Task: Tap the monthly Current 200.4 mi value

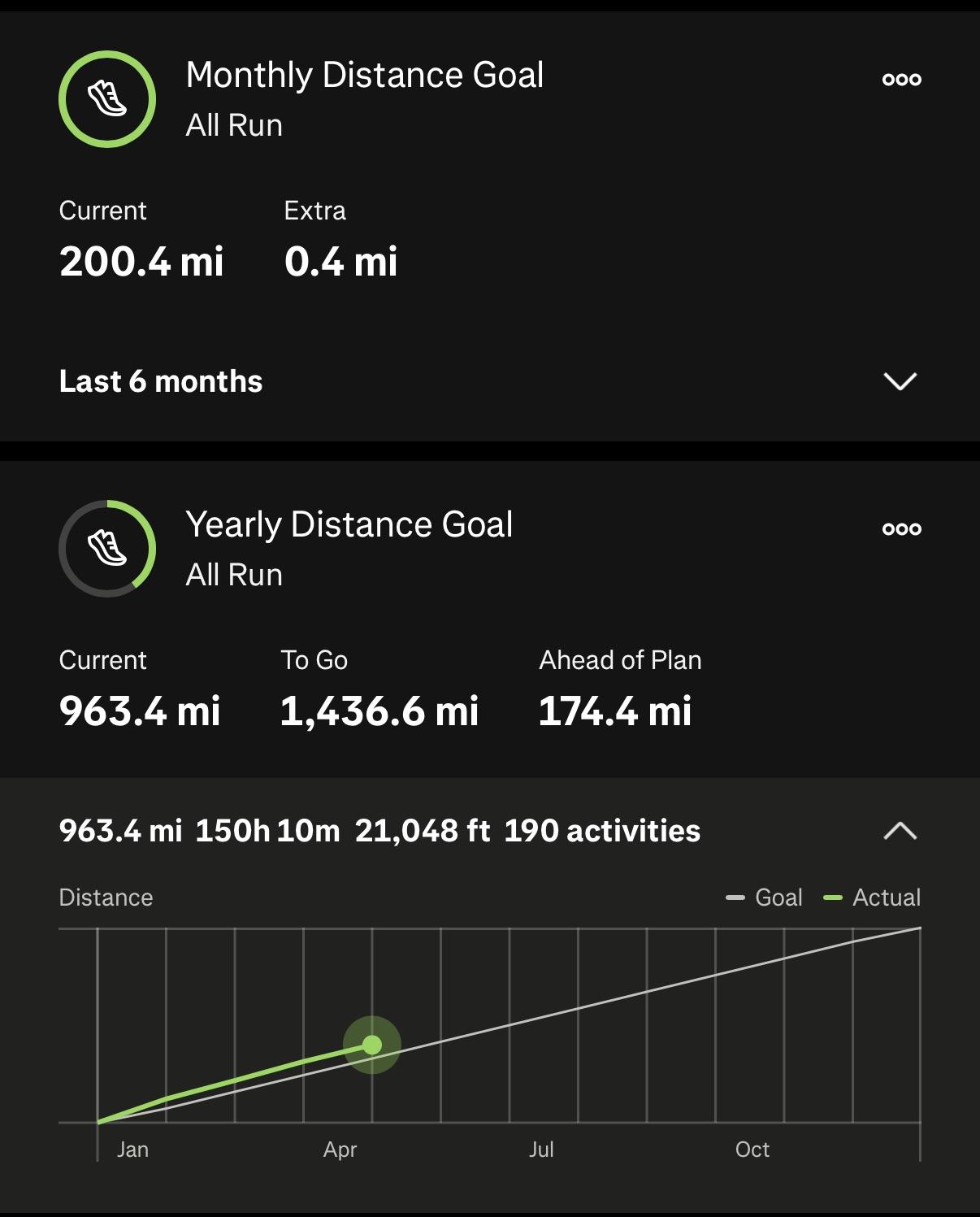Action: point(141,262)
